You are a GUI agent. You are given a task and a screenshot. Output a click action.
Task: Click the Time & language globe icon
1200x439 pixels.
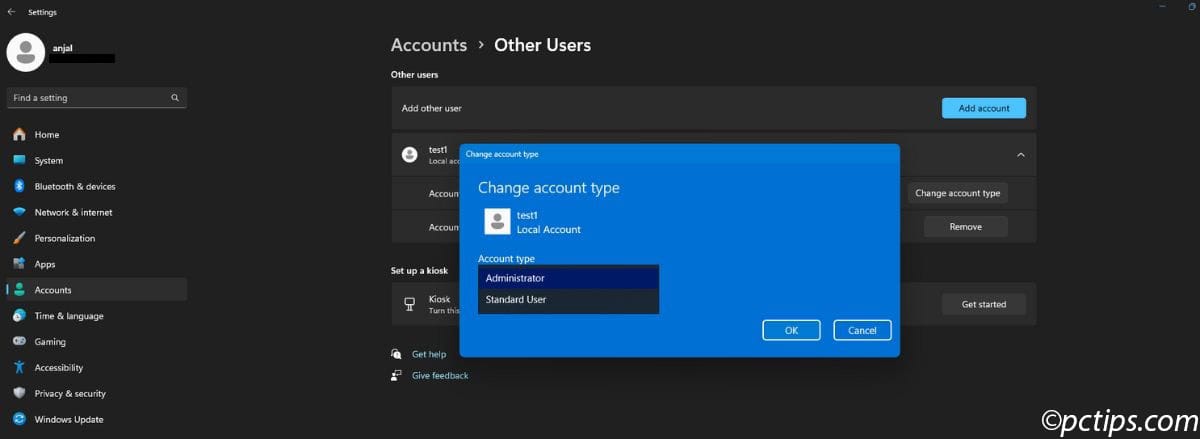pyautogui.click(x=19, y=316)
